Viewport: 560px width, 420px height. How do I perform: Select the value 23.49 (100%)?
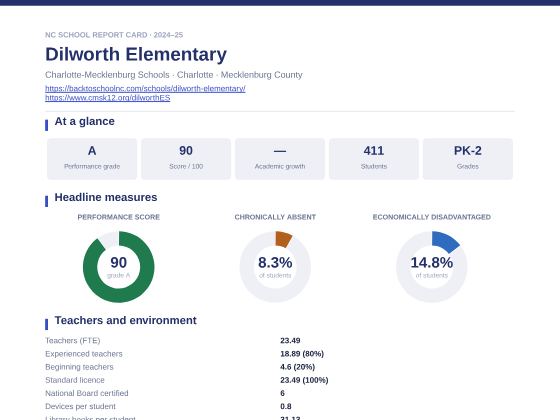[304, 380]
